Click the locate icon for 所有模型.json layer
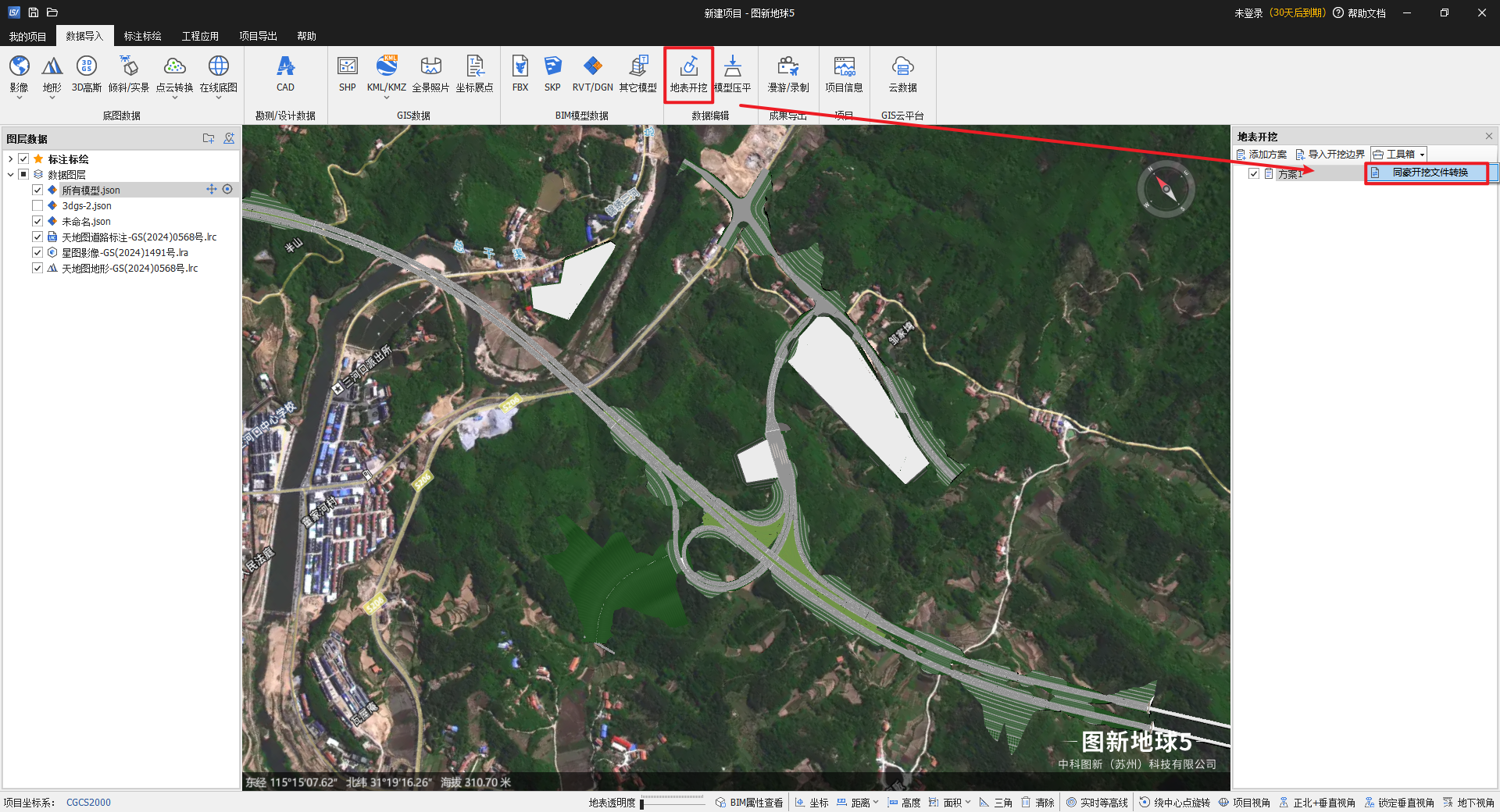 pyautogui.click(x=227, y=190)
